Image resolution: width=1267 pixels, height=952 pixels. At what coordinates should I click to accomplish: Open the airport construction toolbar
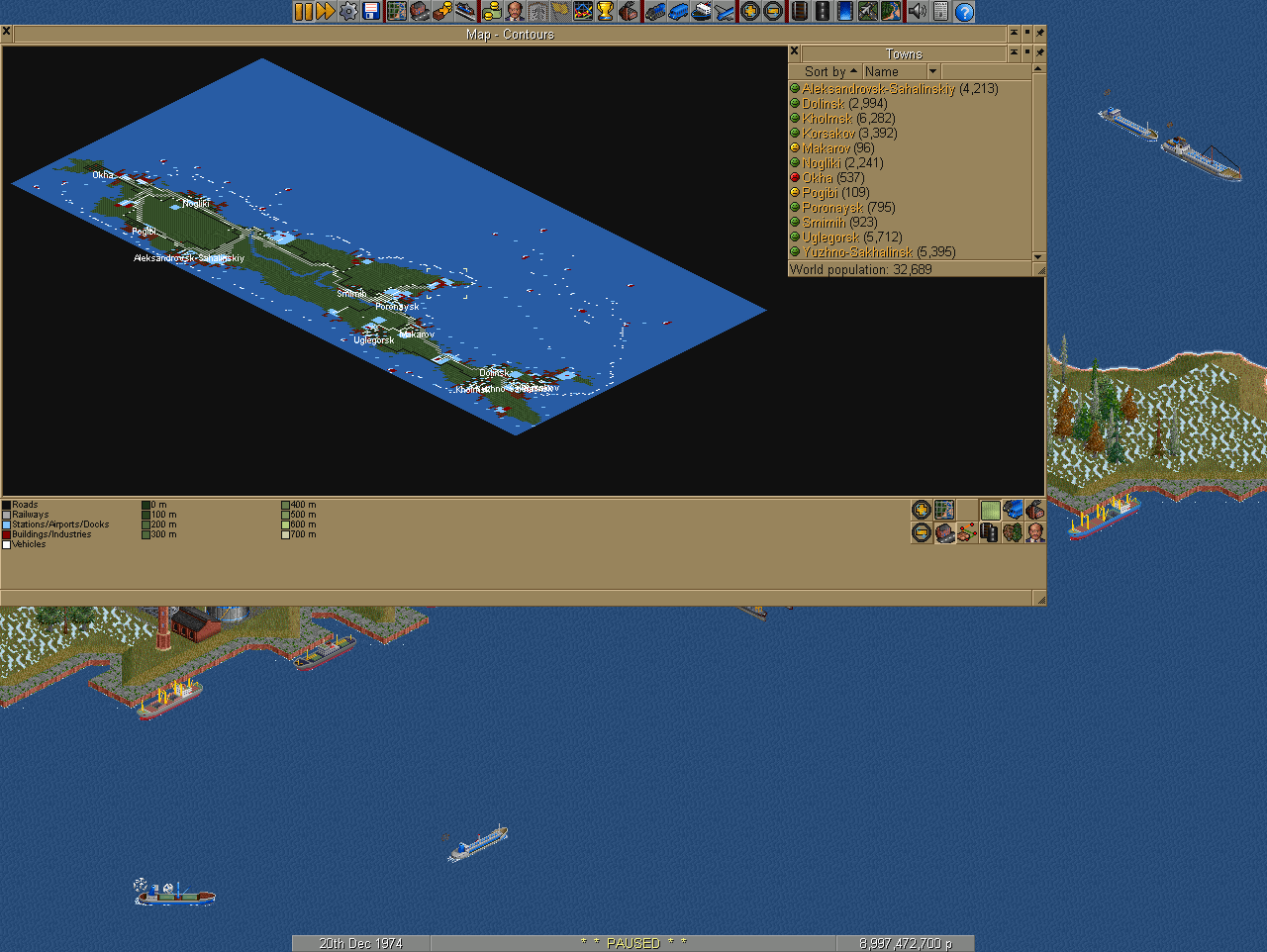pos(867,11)
